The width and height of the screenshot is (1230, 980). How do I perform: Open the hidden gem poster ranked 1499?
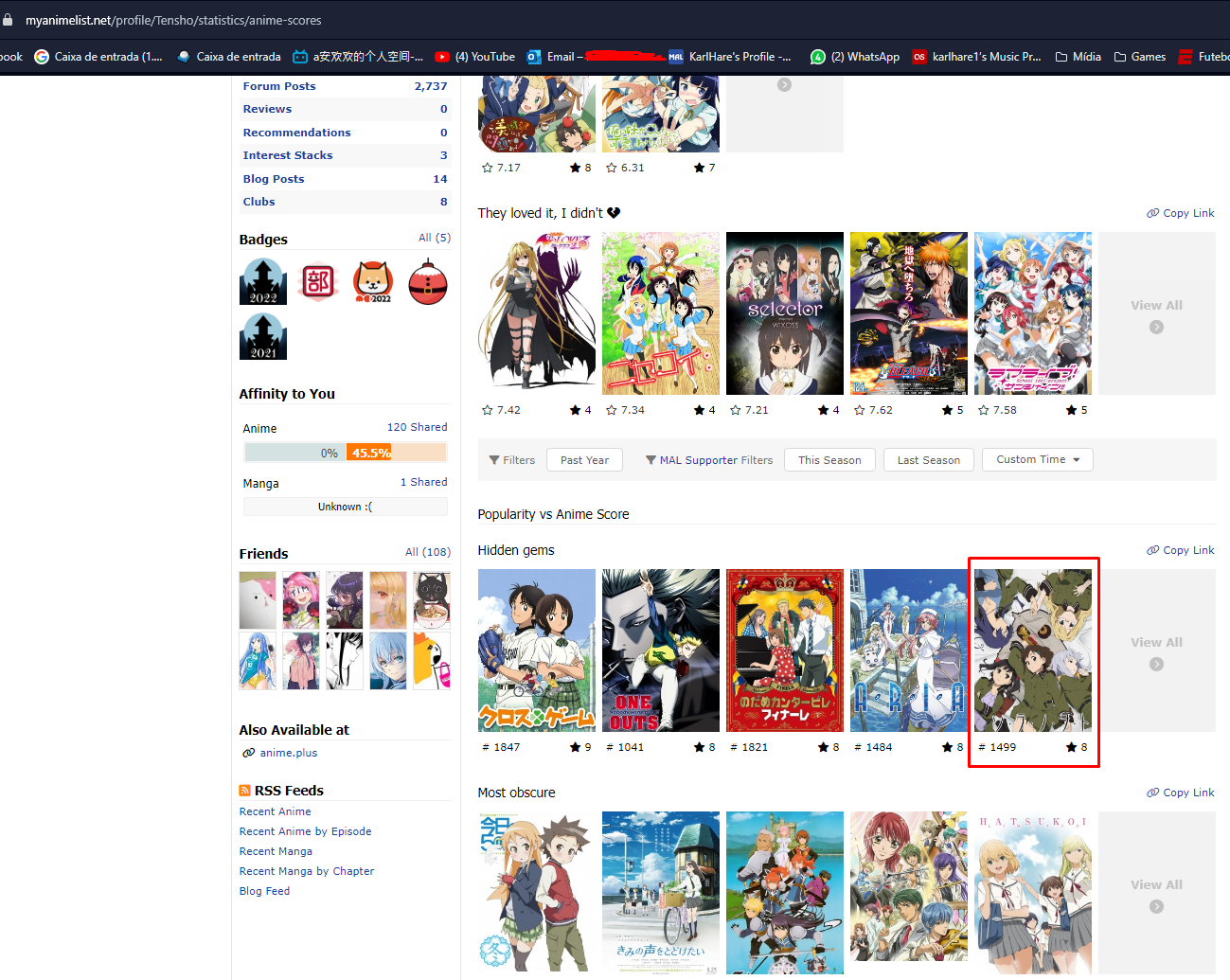(1033, 650)
